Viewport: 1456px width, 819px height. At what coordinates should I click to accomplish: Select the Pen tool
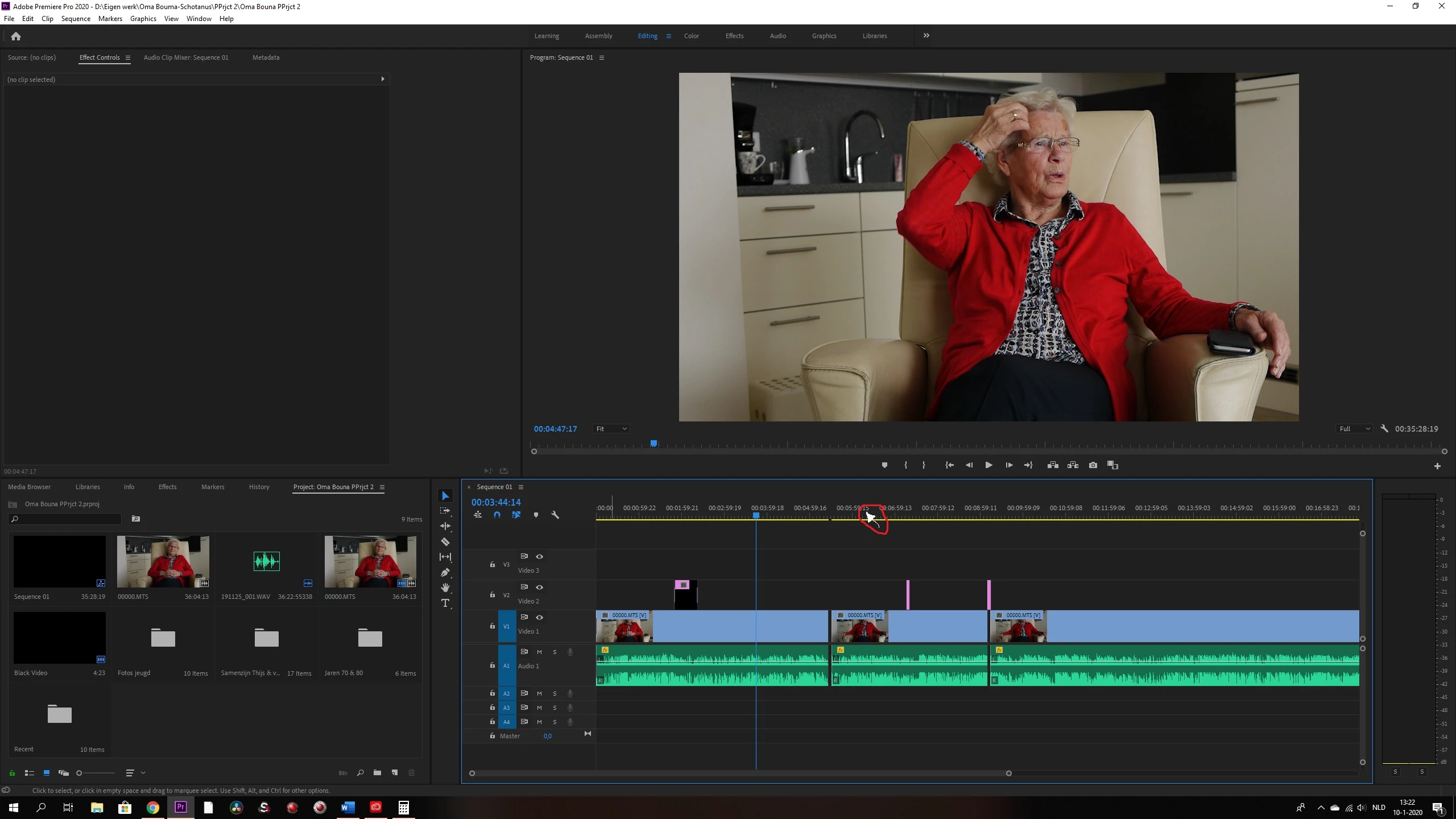445,572
